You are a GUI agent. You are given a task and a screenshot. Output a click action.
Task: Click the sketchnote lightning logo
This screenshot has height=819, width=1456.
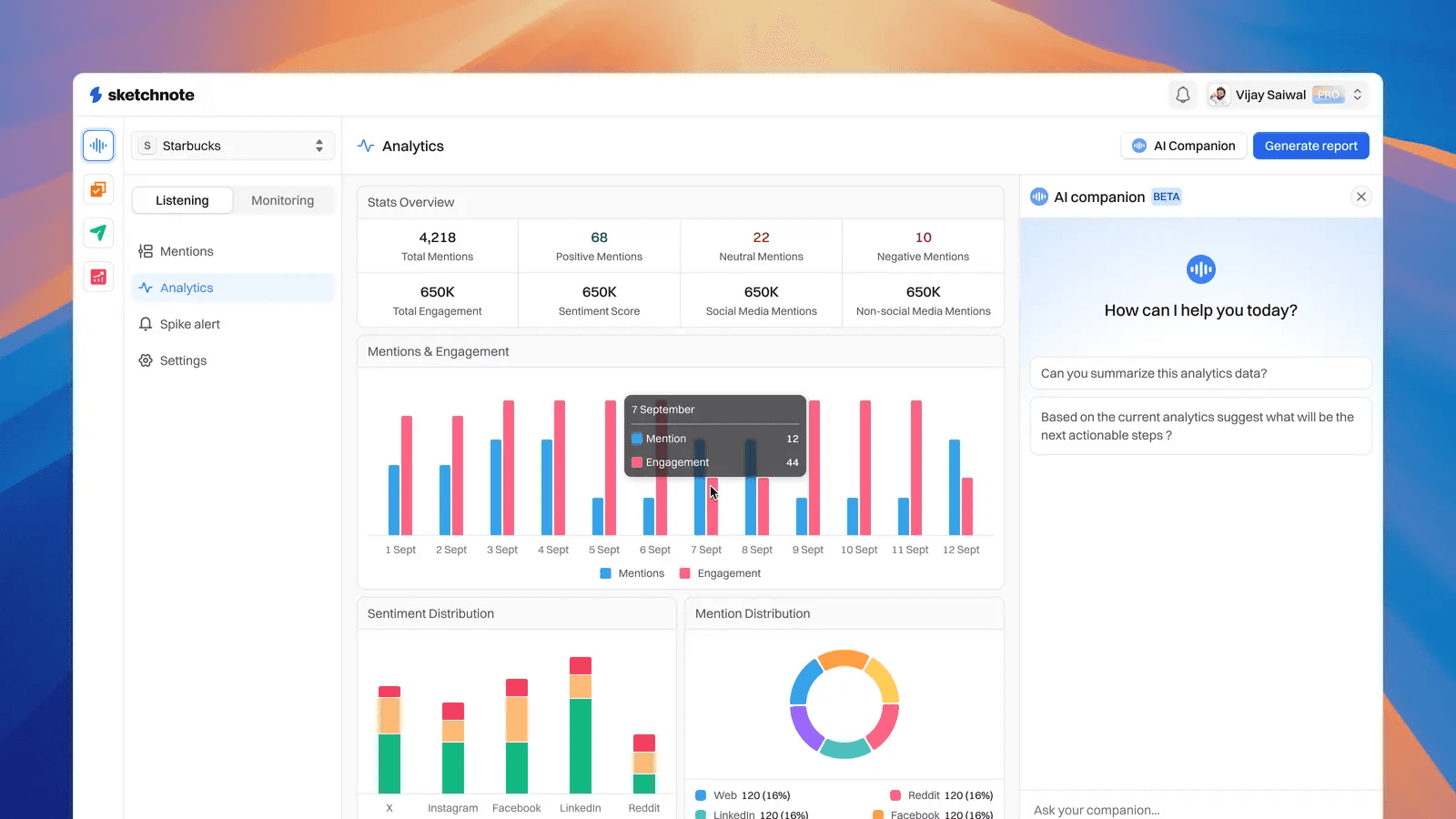click(96, 95)
